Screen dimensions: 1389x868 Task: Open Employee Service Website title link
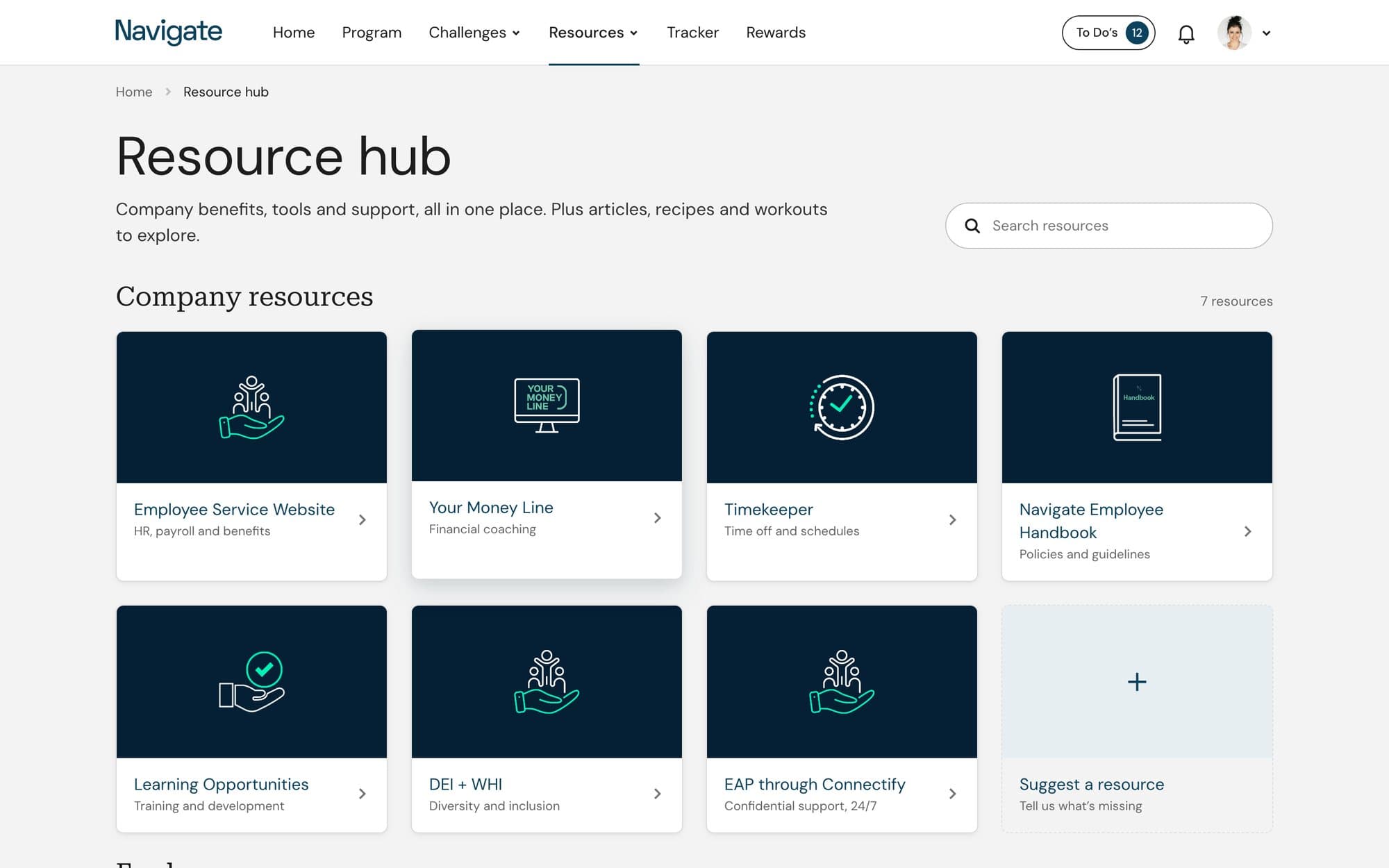point(234,510)
